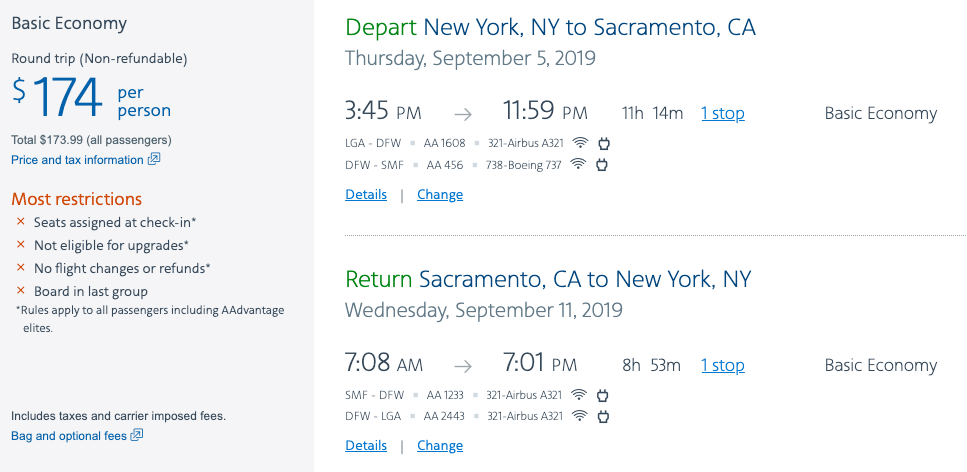Click Wi-Fi icon for flight AA 456
The image size is (967, 472).
coord(578,164)
